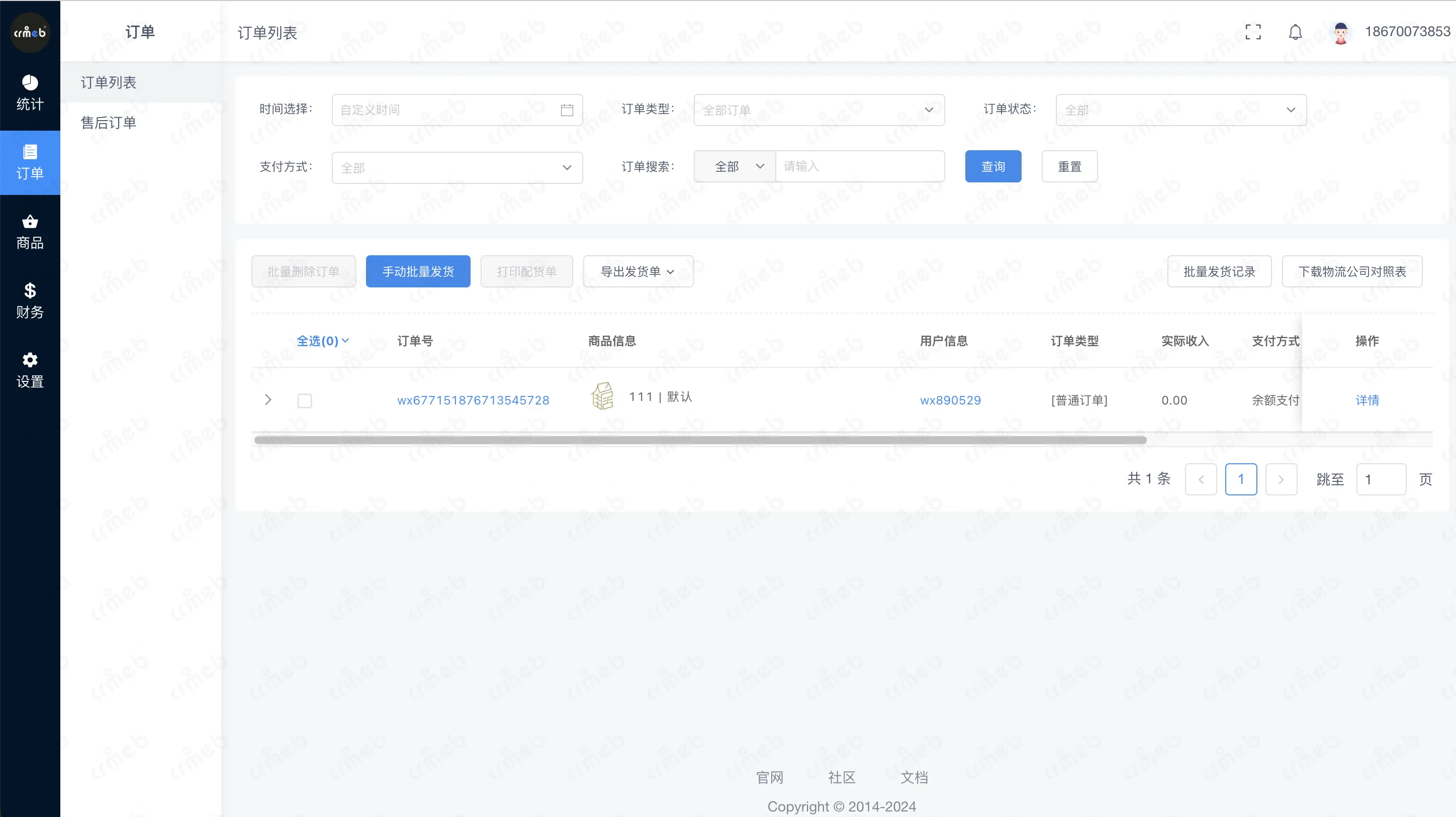The image size is (1456, 817).
Task: Click the 重置 reset button
Action: pyautogui.click(x=1069, y=167)
